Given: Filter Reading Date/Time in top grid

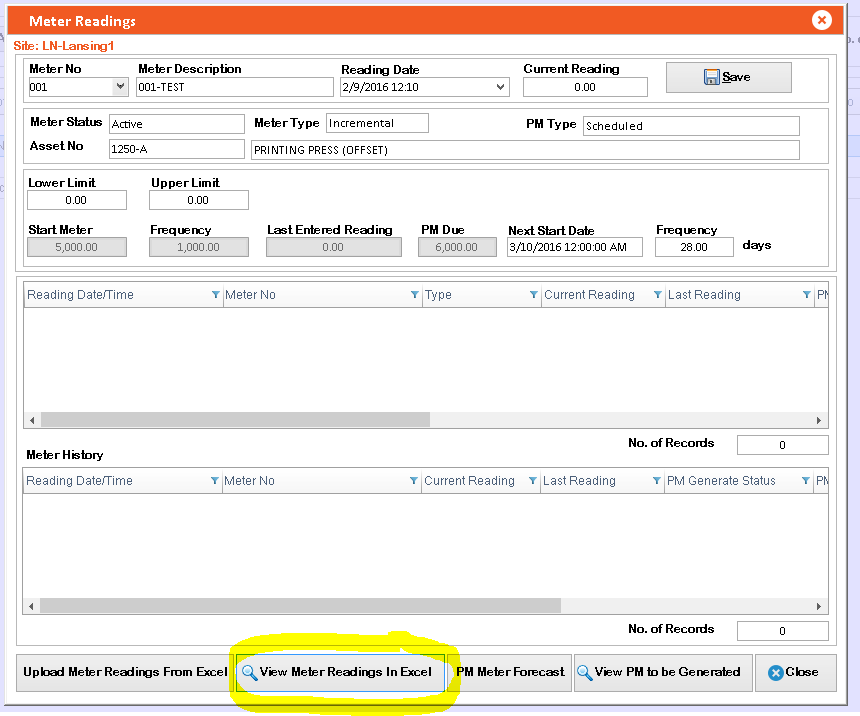Looking at the screenshot, I should point(216,295).
